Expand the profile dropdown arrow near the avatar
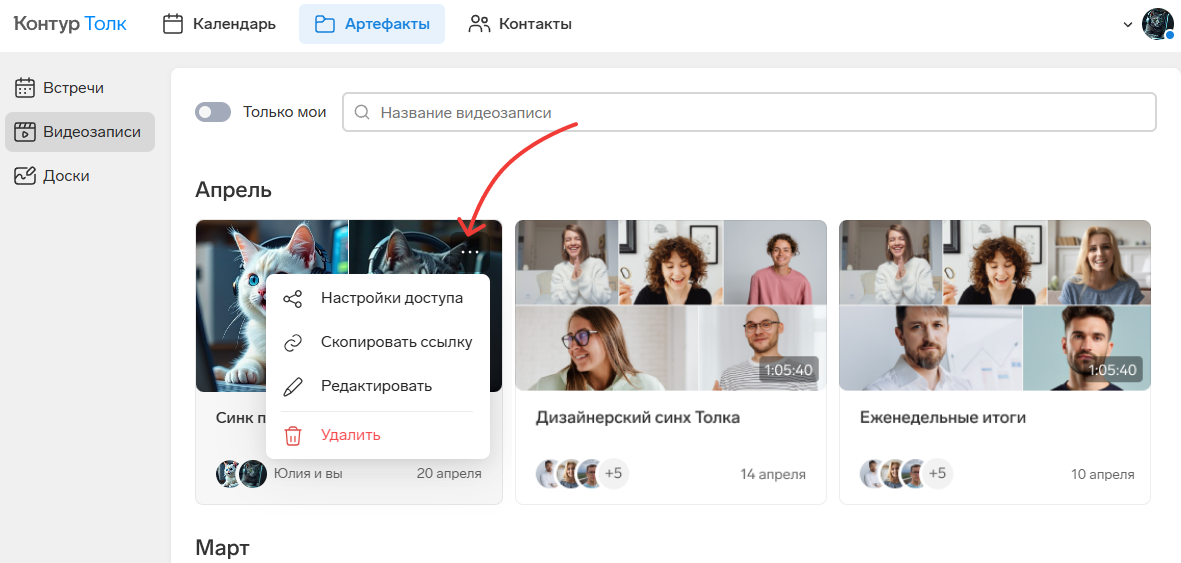Screen dimensions: 1181x563 point(1128,25)
